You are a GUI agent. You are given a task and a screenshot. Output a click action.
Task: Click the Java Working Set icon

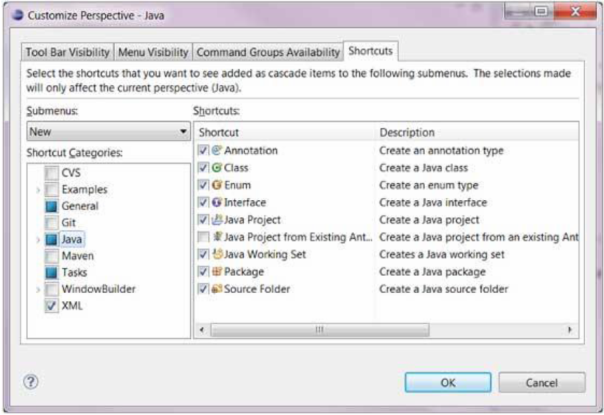[x=217, y=255]
